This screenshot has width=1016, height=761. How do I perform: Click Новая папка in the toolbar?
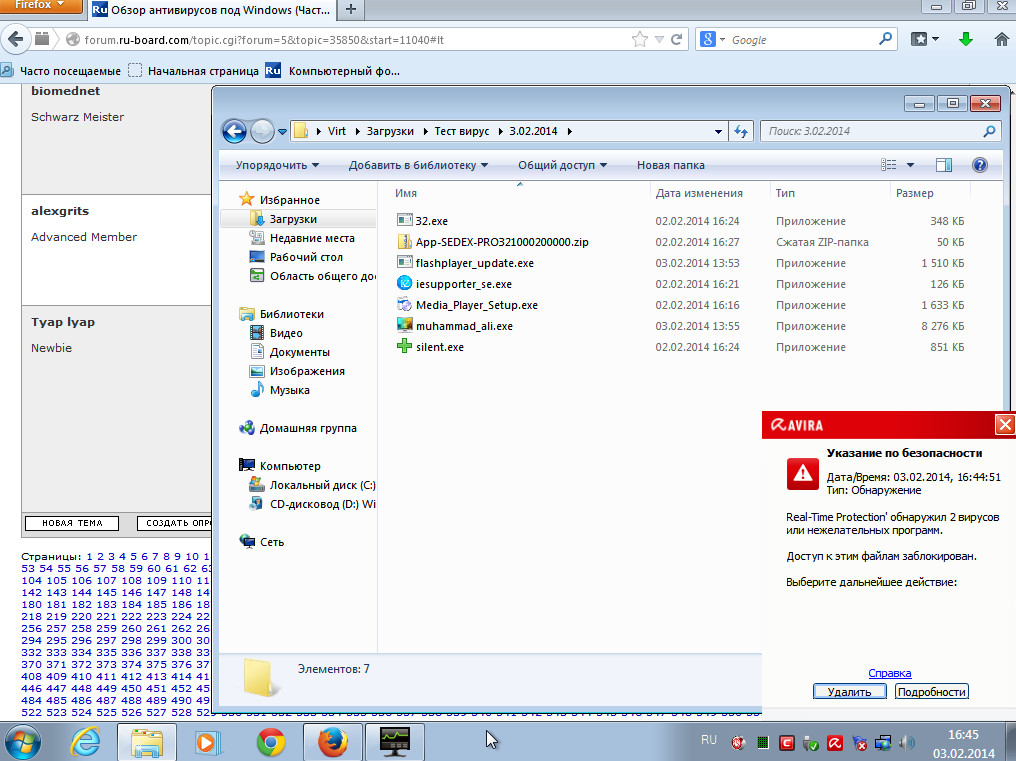point(670,165)
